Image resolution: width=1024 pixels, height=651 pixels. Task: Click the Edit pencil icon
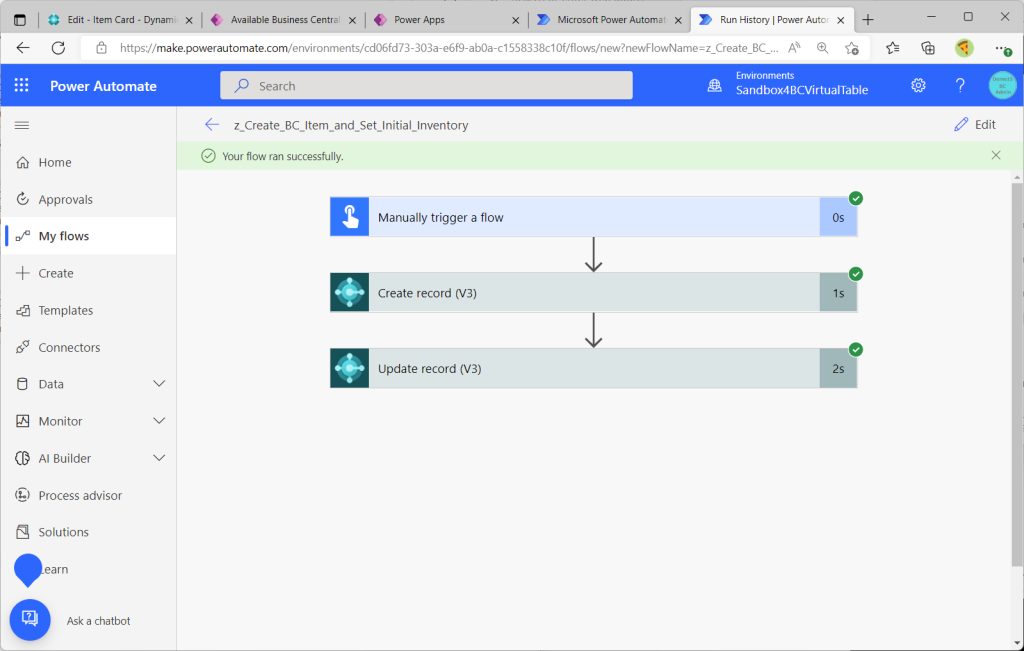tap(961, 124)
